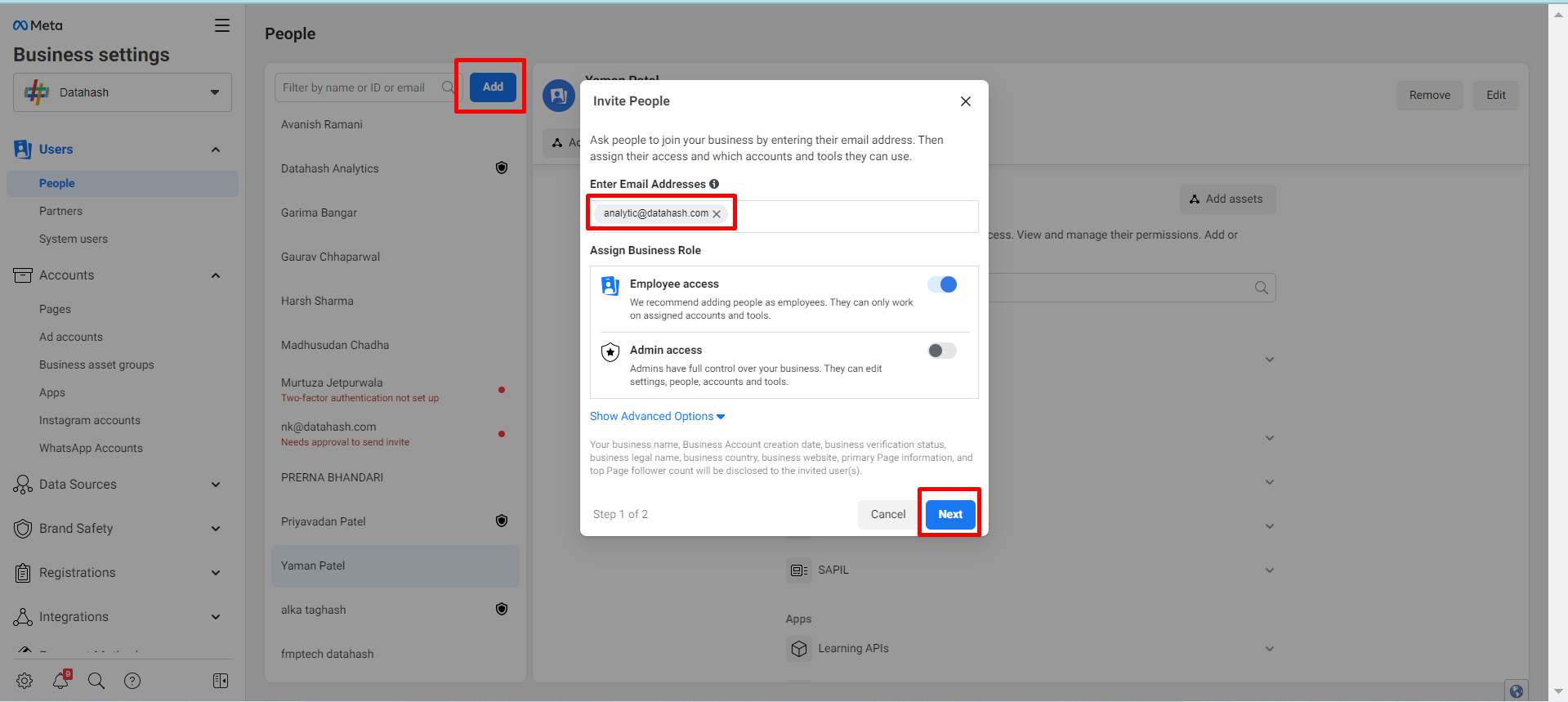Click the admin shield icon next to Priyavadan Patel

tap(502, 521)
